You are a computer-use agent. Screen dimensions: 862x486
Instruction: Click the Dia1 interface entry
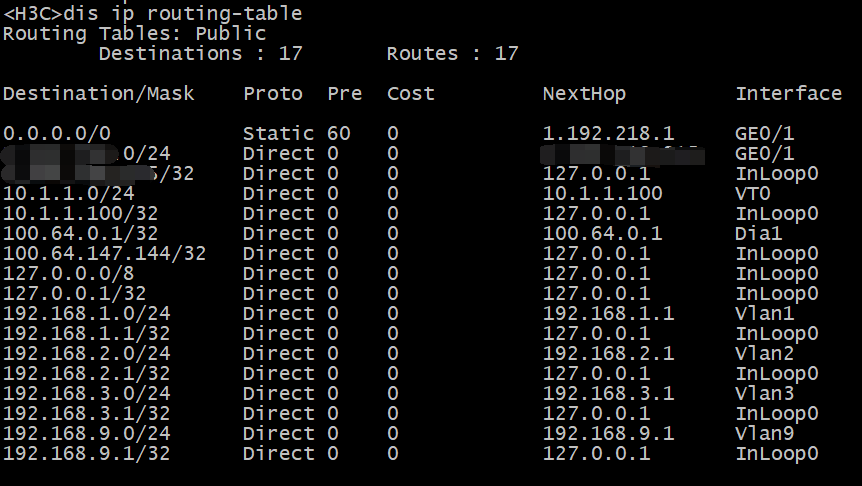click(758, 233)
